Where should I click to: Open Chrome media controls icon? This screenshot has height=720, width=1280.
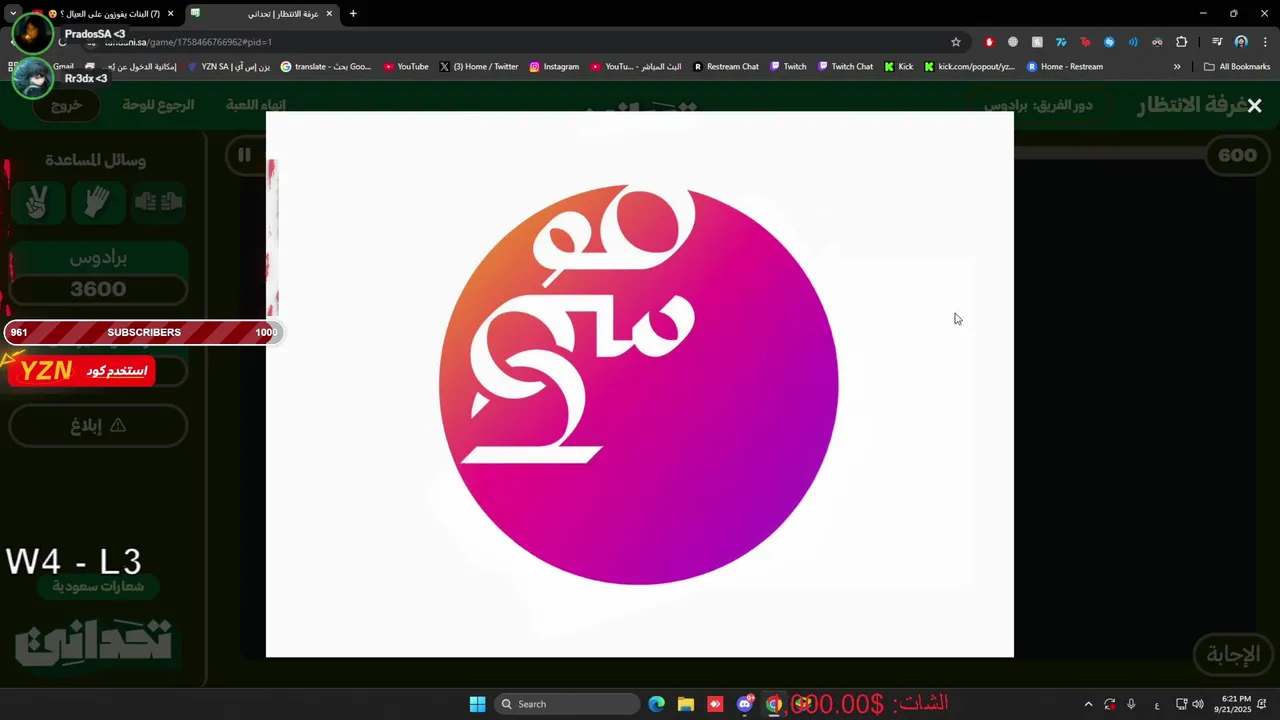[1217, 42]
